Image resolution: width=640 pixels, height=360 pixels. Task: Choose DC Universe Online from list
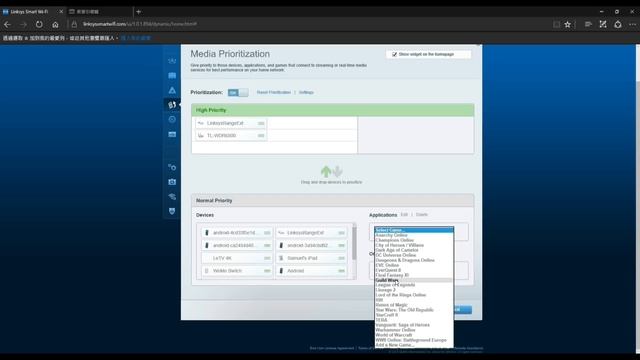point(413,255)
